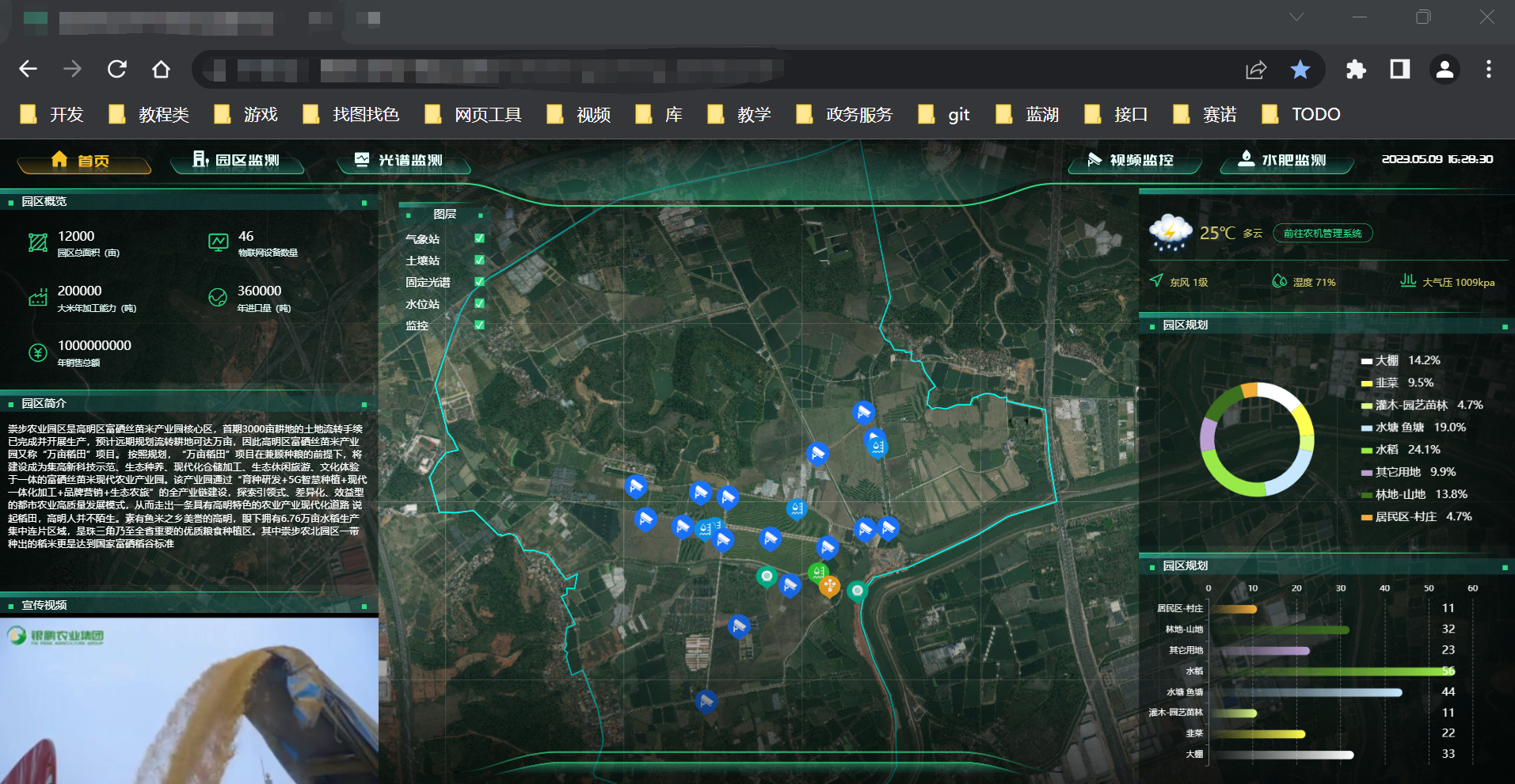This screenshot has width=1515, height=784.
Task: Open the tab search chevron in title bar
Action: tap(1296, 17)
